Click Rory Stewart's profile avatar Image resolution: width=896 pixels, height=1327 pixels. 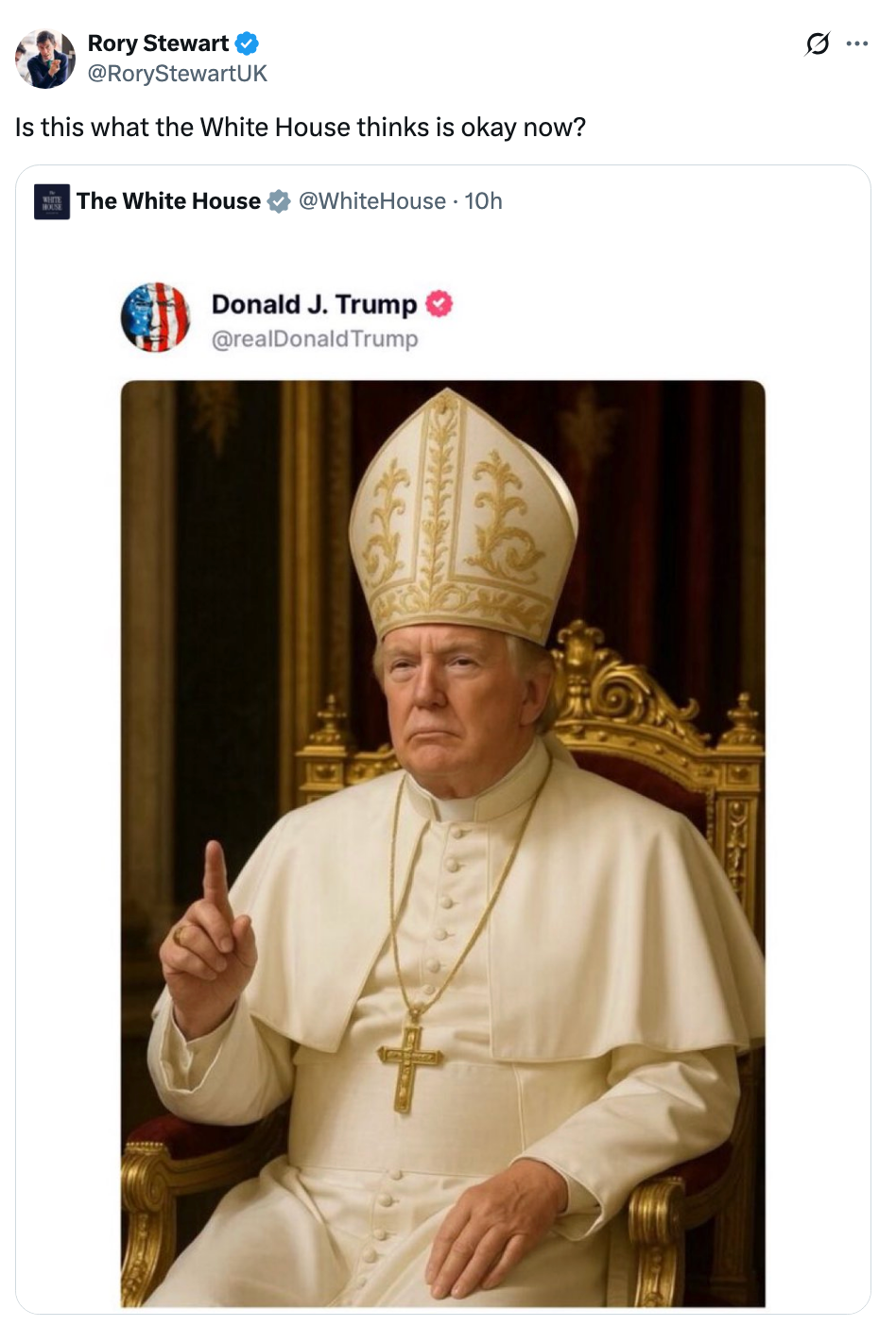click(x=45, y=59)
